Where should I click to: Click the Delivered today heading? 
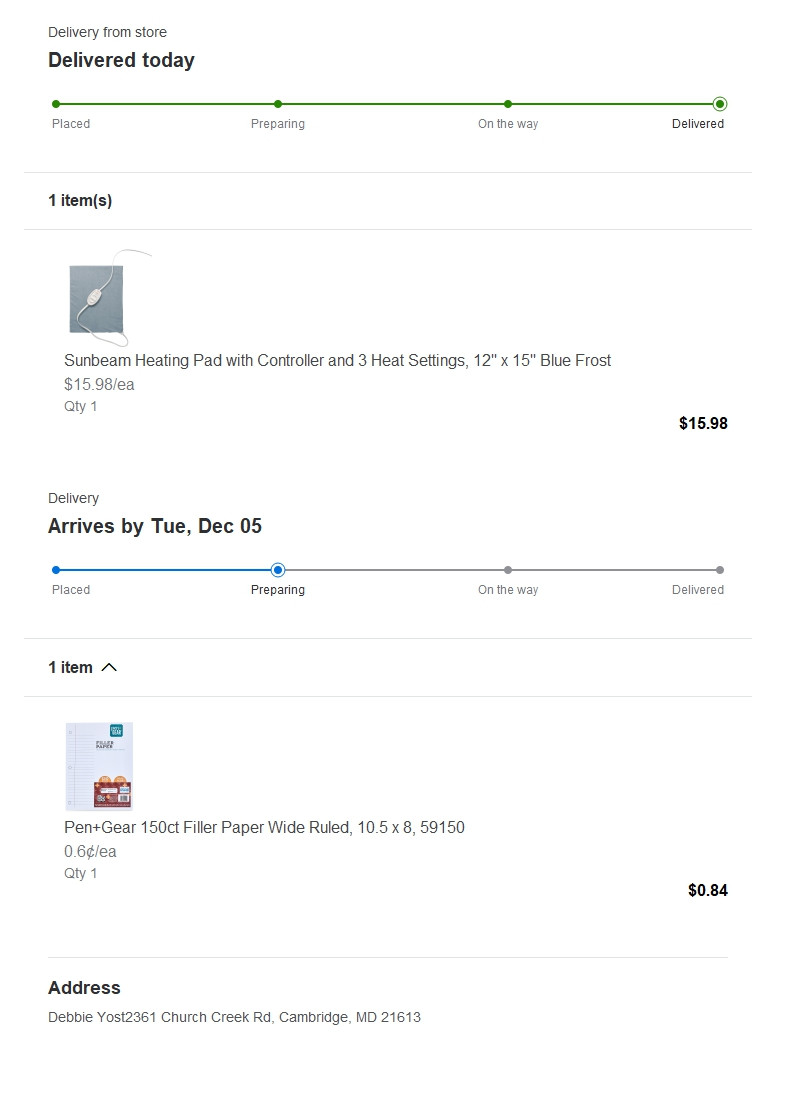[121, 60]
